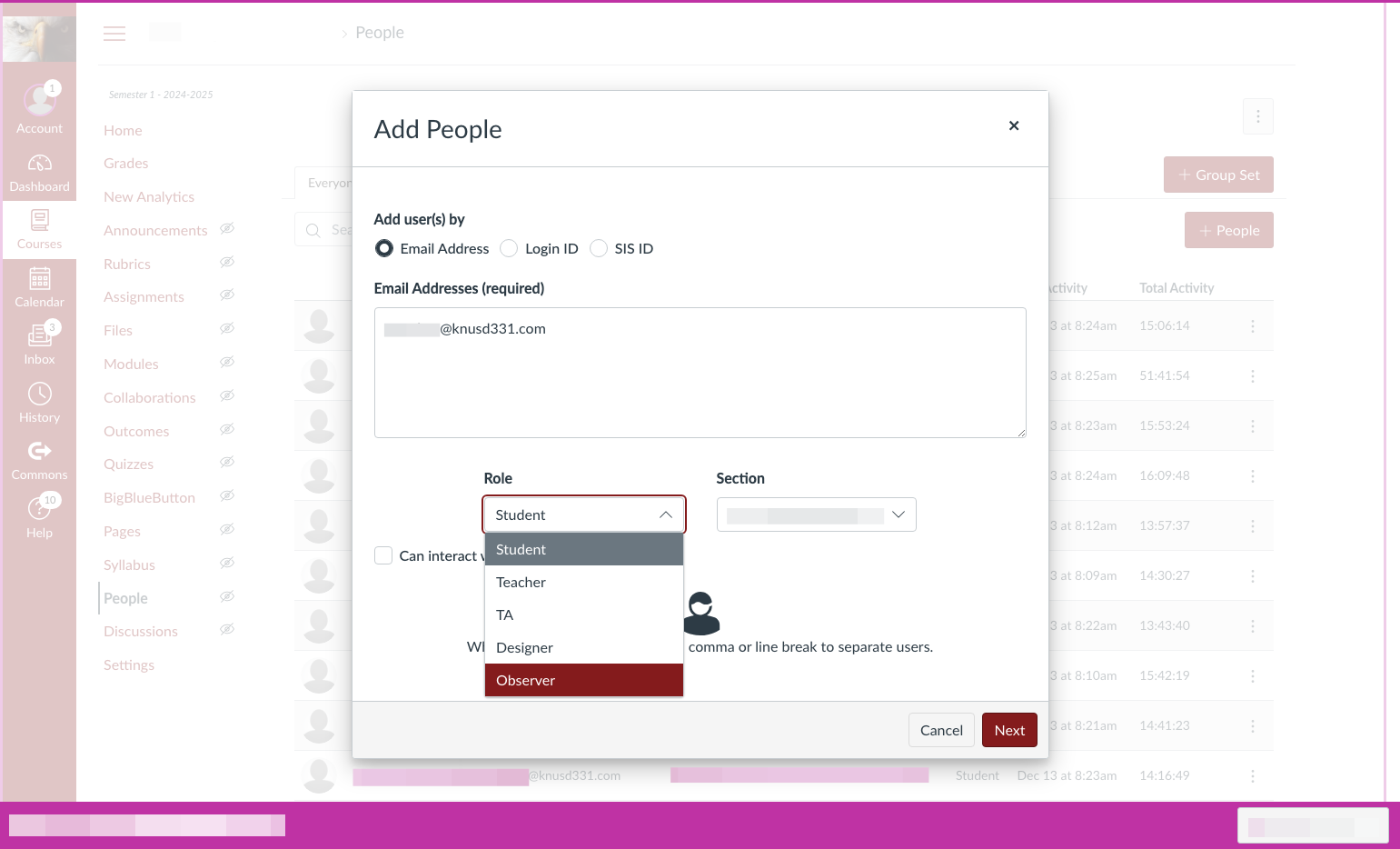Image resolution: width=1400 pixels, height=849 pixels.
Task: Choose Designer in the Role list
Action: (583, 647)
